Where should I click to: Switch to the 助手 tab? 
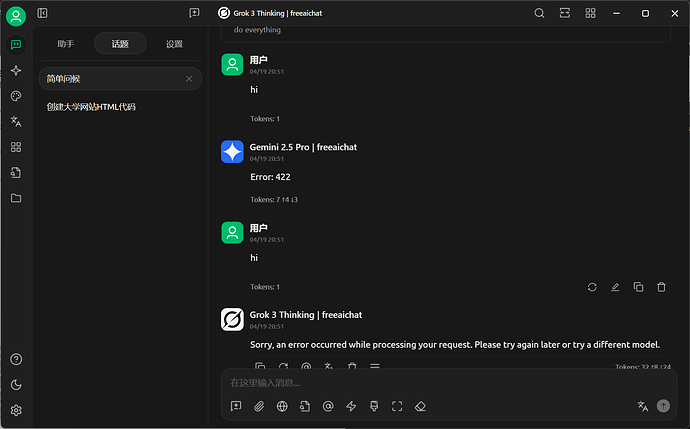coord(66,44)
